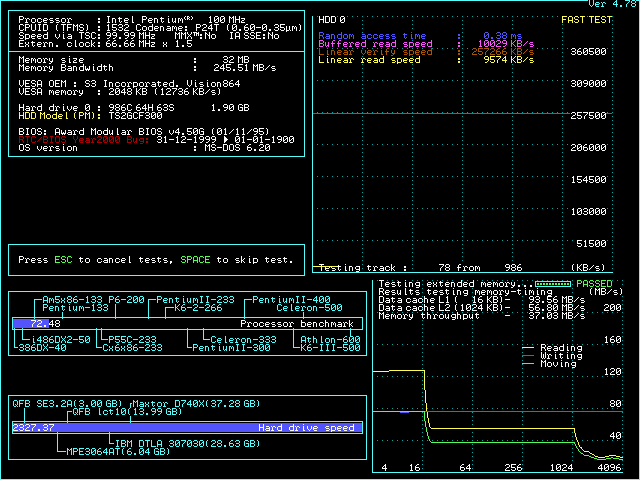Select VESA memory 2048 KB line
Image resolution: width=640 pixels, height=480 pixels.
click(x=120, y=92)
